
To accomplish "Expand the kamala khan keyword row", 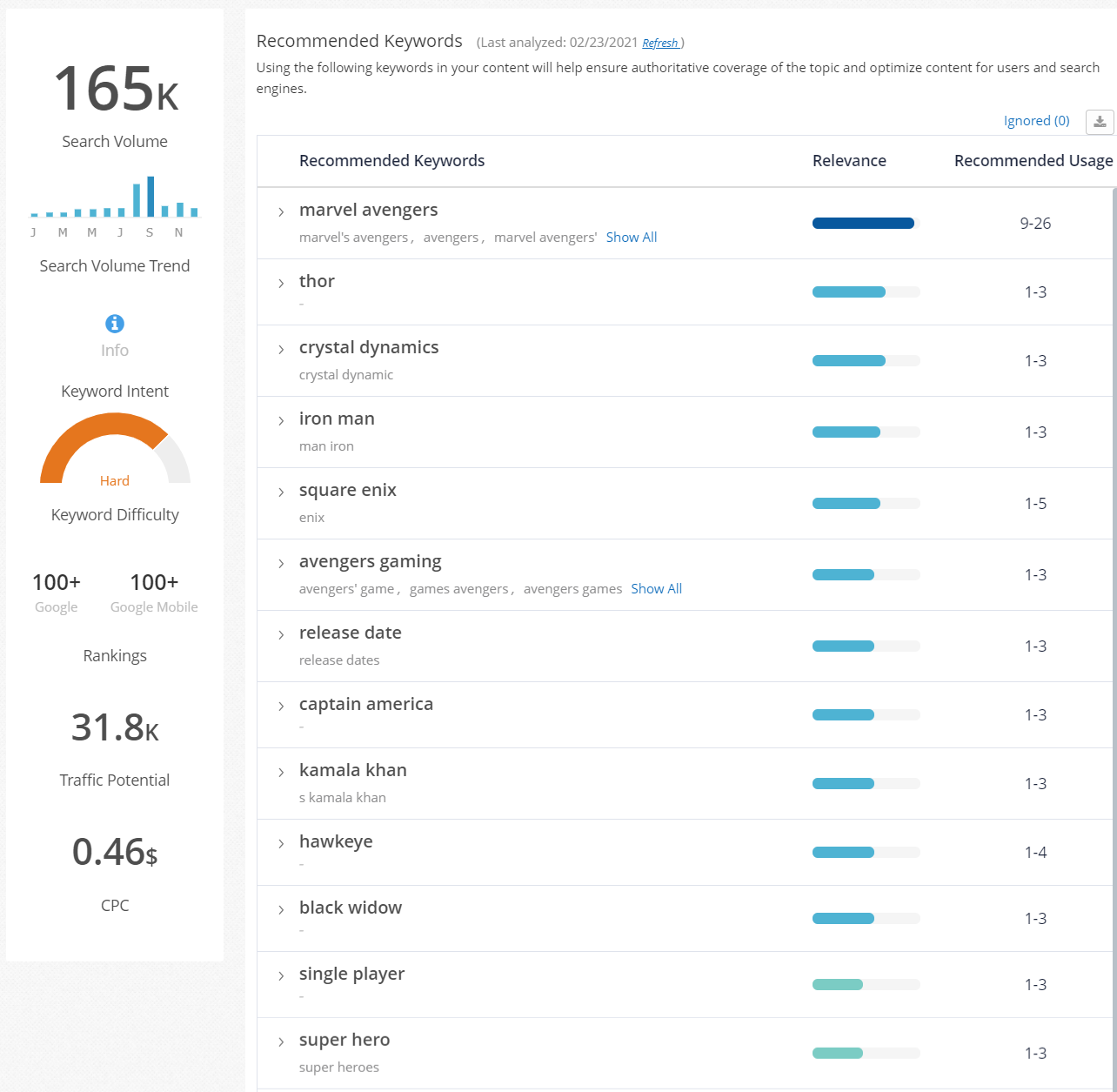I will point(281,773).
